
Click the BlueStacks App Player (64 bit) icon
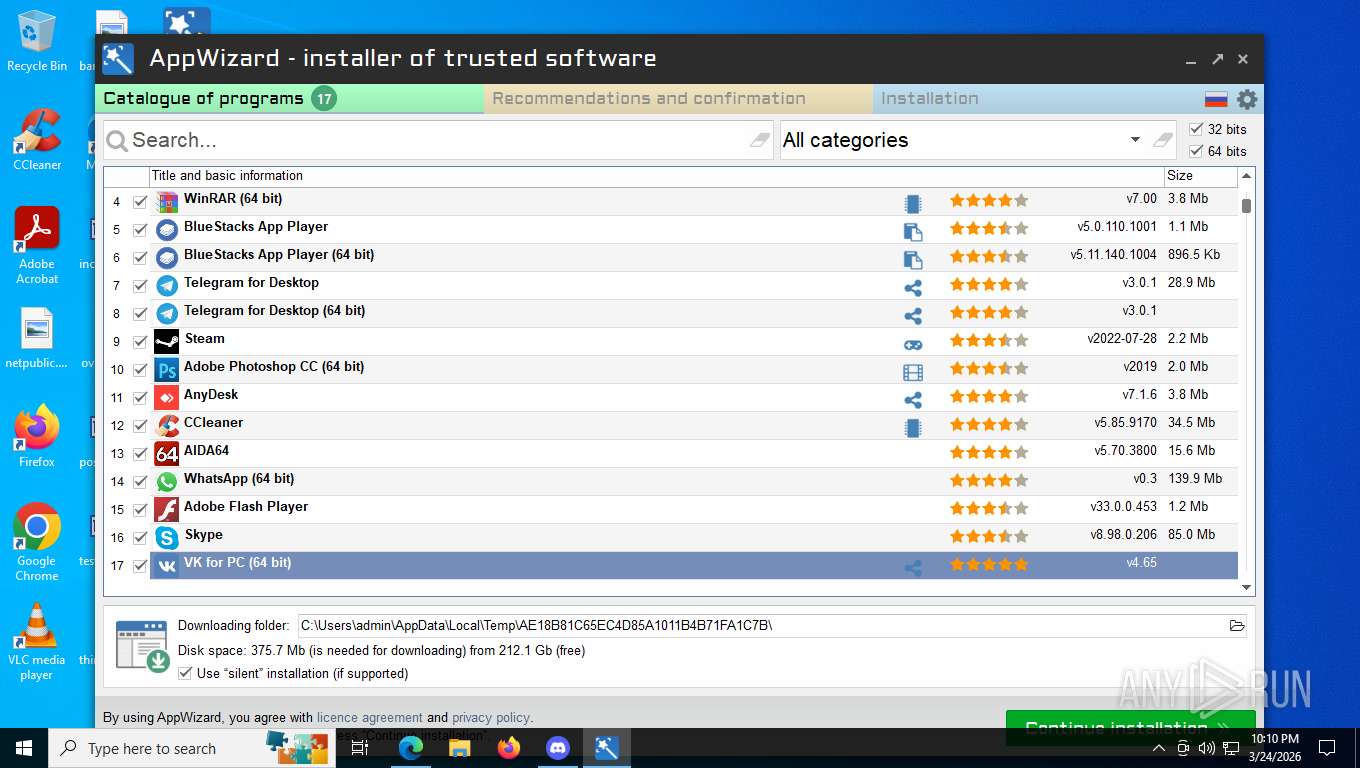tap(167, 258)
